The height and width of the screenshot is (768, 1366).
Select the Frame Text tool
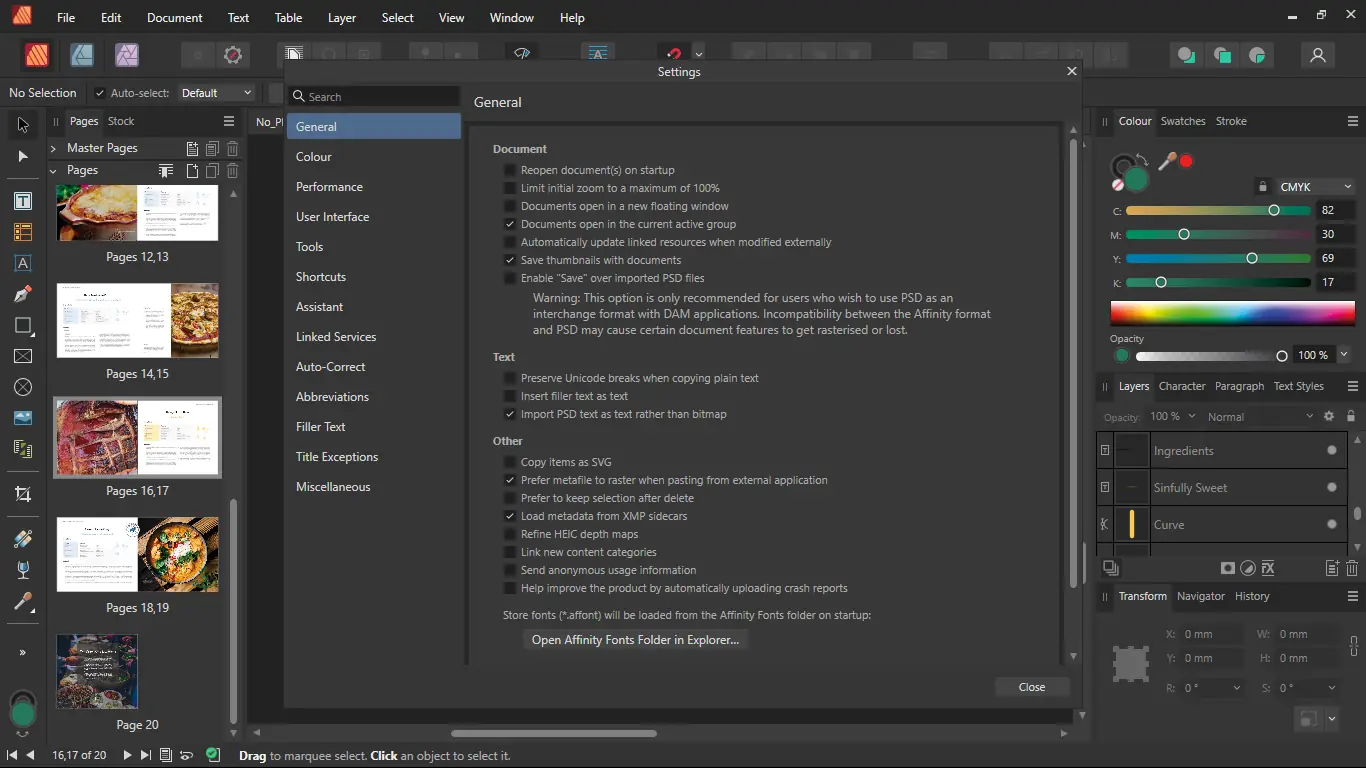pyautogui.click(x=22, y=201)
